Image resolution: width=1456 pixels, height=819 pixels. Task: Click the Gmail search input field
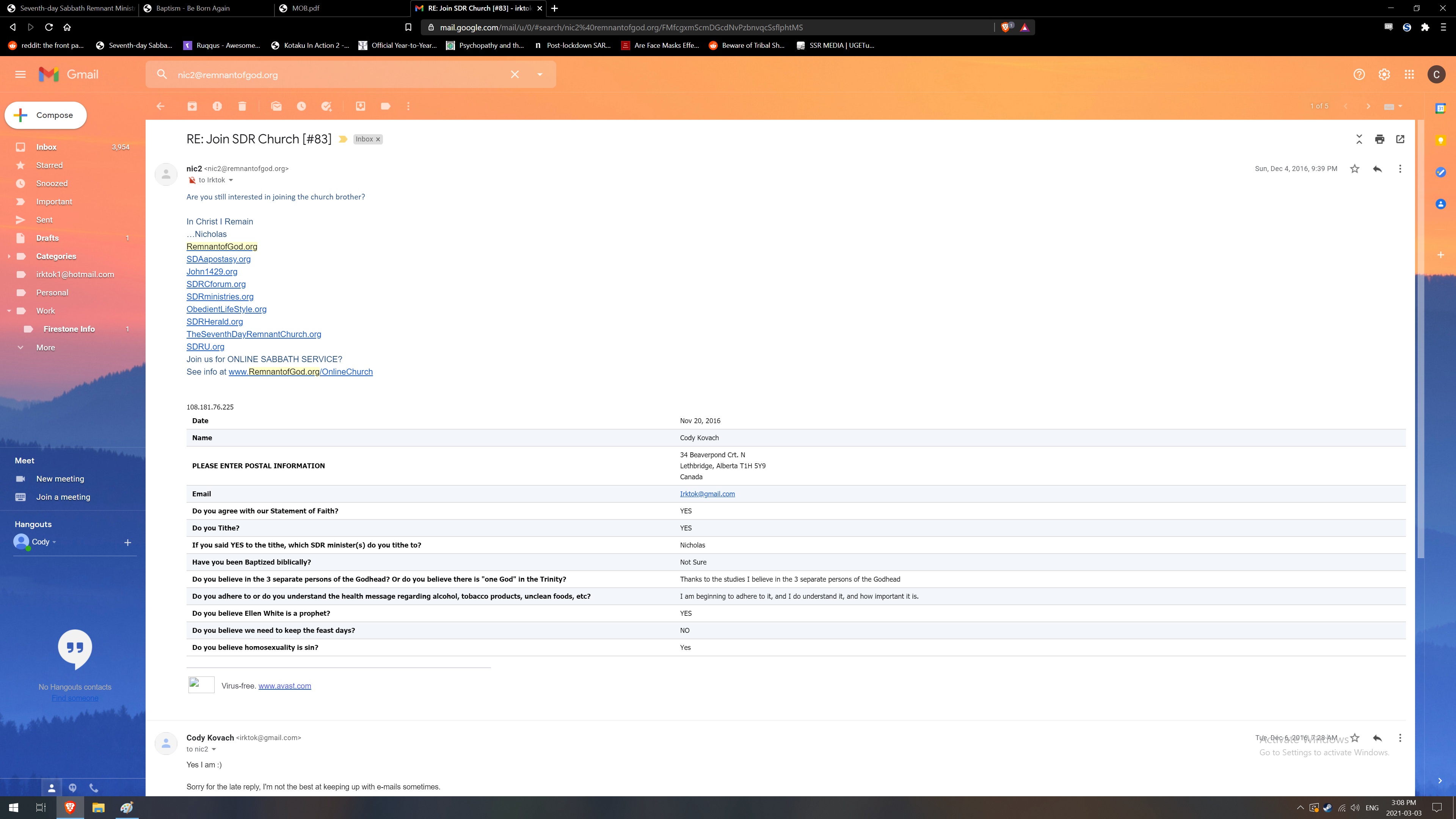pyautogui.click(x=339, y=75)
